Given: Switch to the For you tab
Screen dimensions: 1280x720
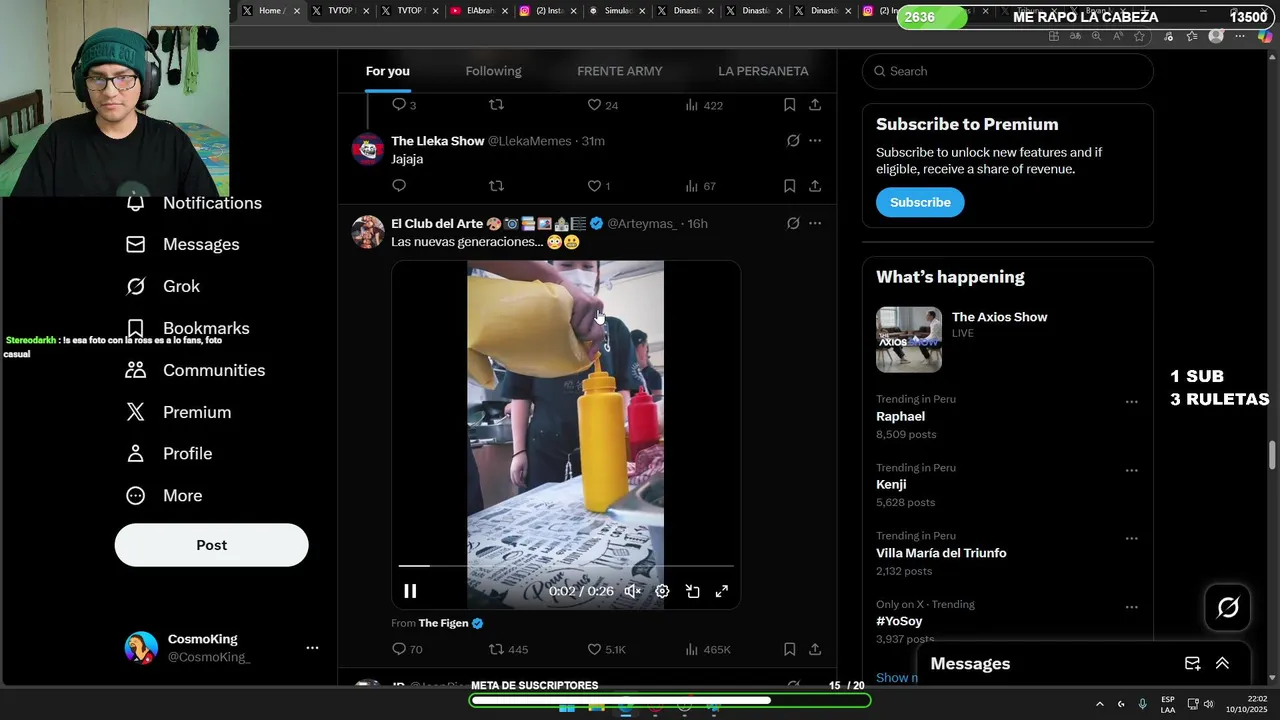Looking at the screenshot, I should click(388, 71).
